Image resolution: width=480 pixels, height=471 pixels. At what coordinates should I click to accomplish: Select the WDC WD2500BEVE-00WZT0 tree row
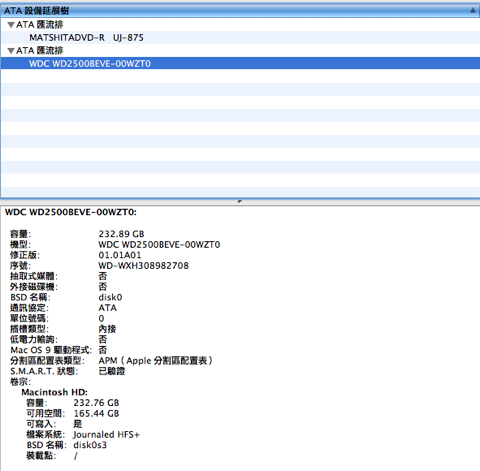(x=240, y=64)
